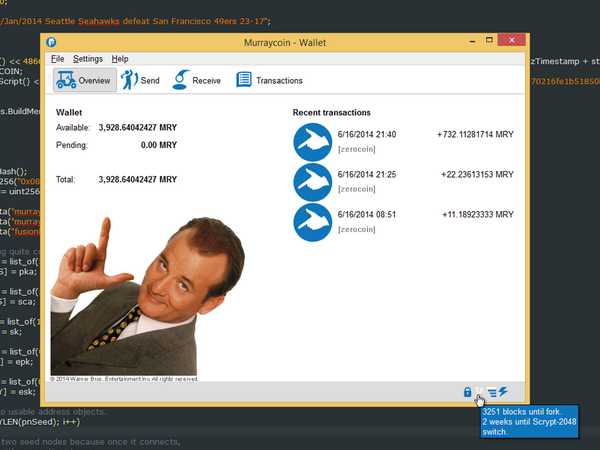The image size is (600, 450).
Task: Close the Murraycoin Wallet window
Action: [512, 40]
